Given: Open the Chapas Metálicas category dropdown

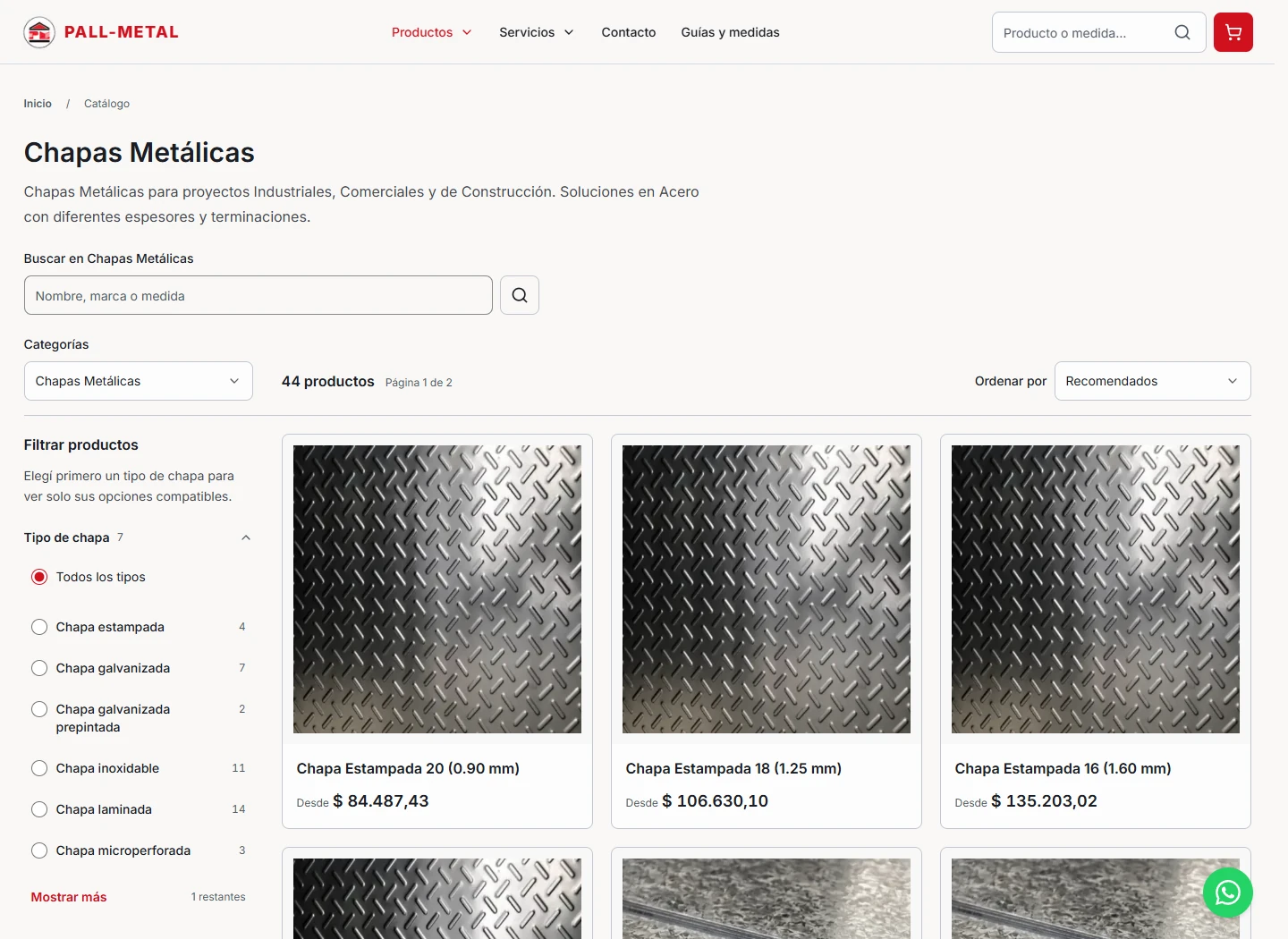Looking at the screenshot, I should click(x=139, y=381).
